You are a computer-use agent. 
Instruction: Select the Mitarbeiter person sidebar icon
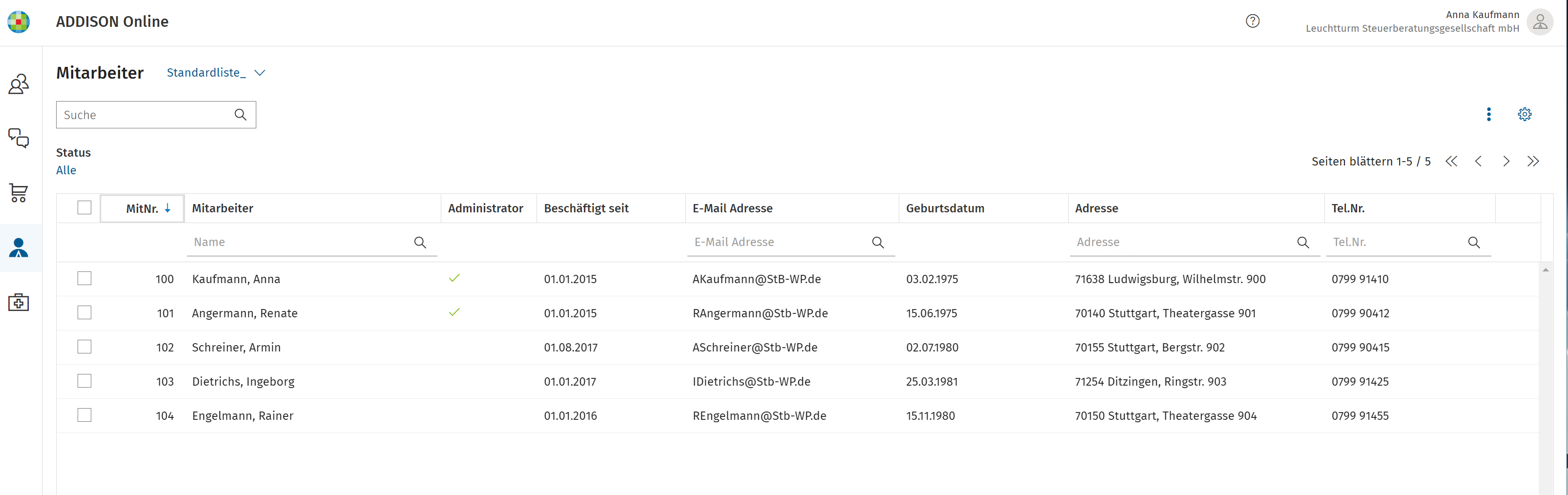19,248
